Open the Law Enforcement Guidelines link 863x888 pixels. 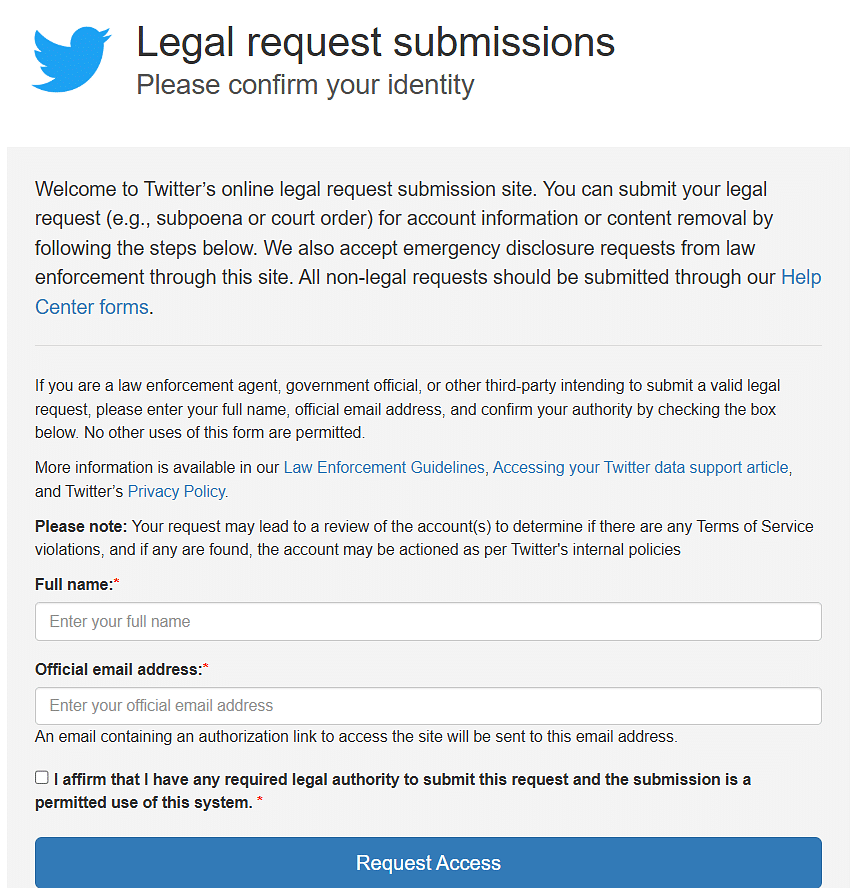click(x=384, y=467)
